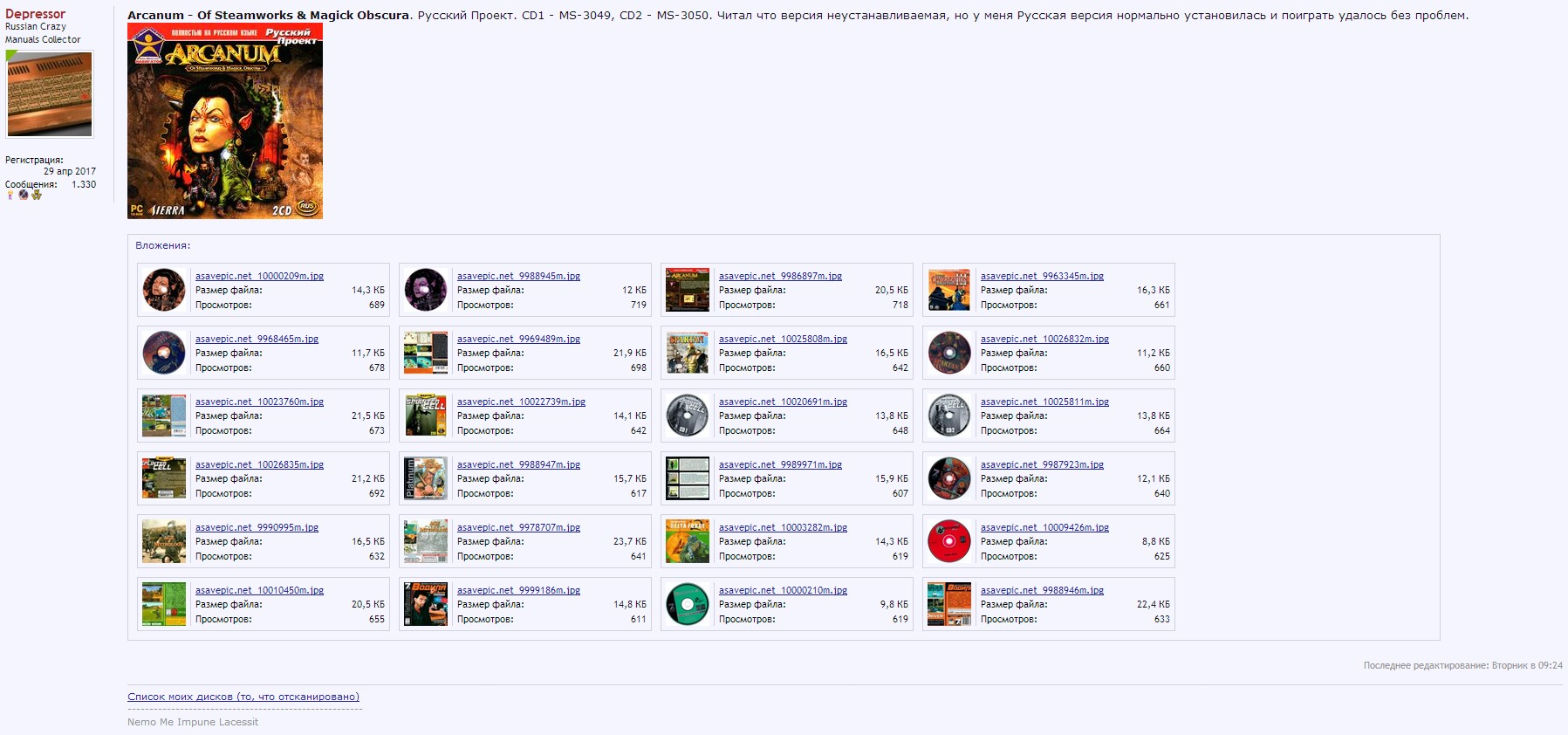Open thumbnail for asavepic.net_9988945m.jpg
Screen dimensions: 1568x735
426,290
